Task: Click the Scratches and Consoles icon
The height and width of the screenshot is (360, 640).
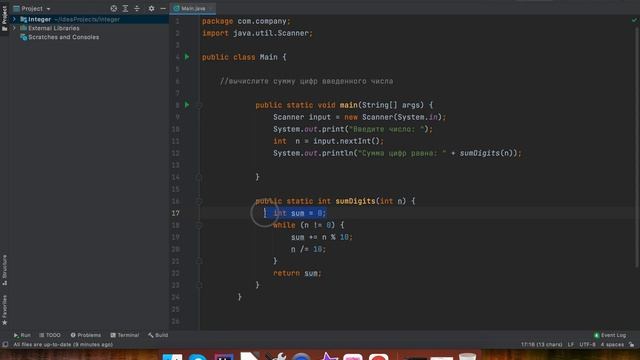Action: pyautogui.click(x=23, y=37)
